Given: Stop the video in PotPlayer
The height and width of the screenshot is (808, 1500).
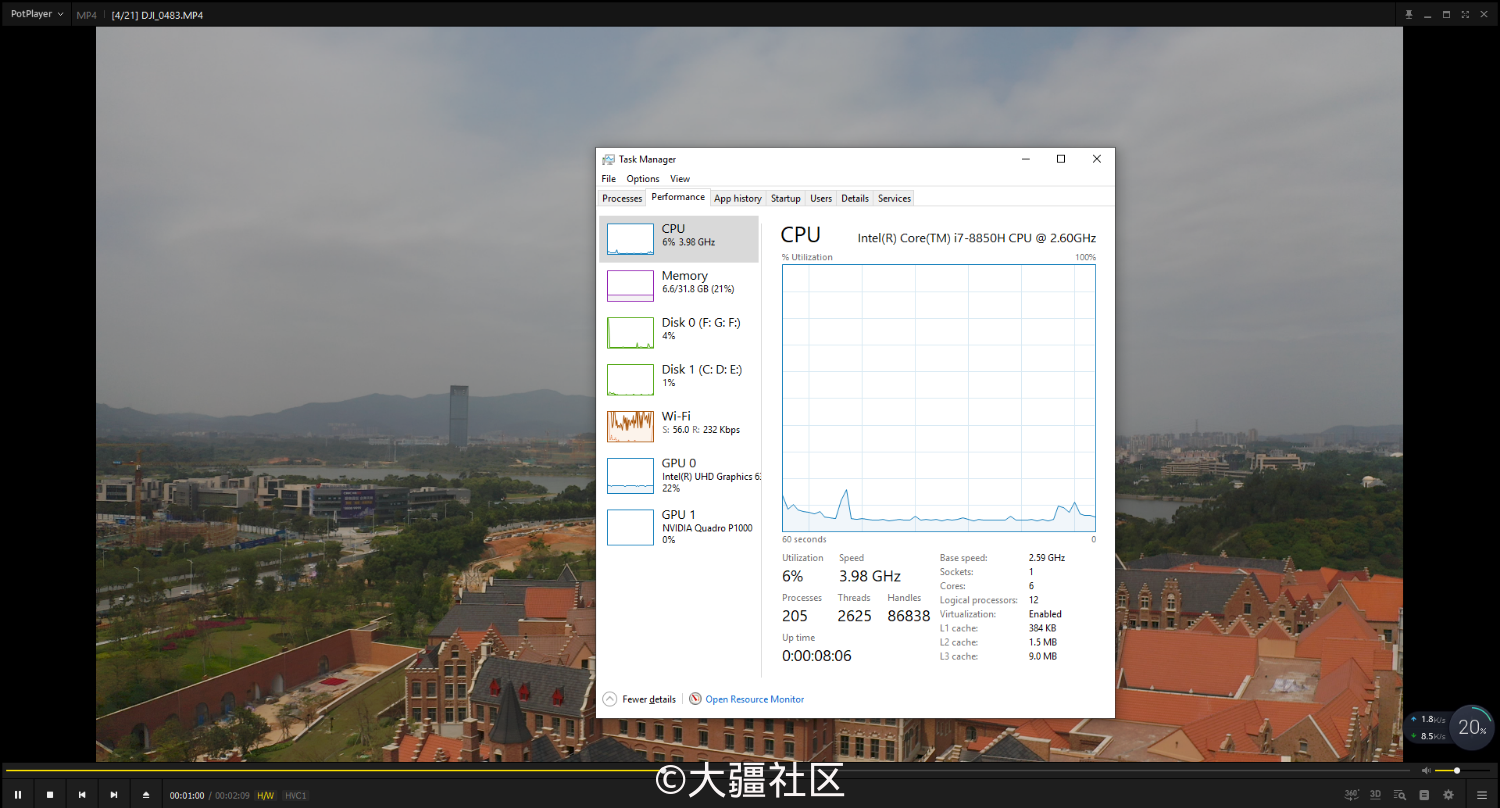Looking at the screenshot, I should click(50, 795).
